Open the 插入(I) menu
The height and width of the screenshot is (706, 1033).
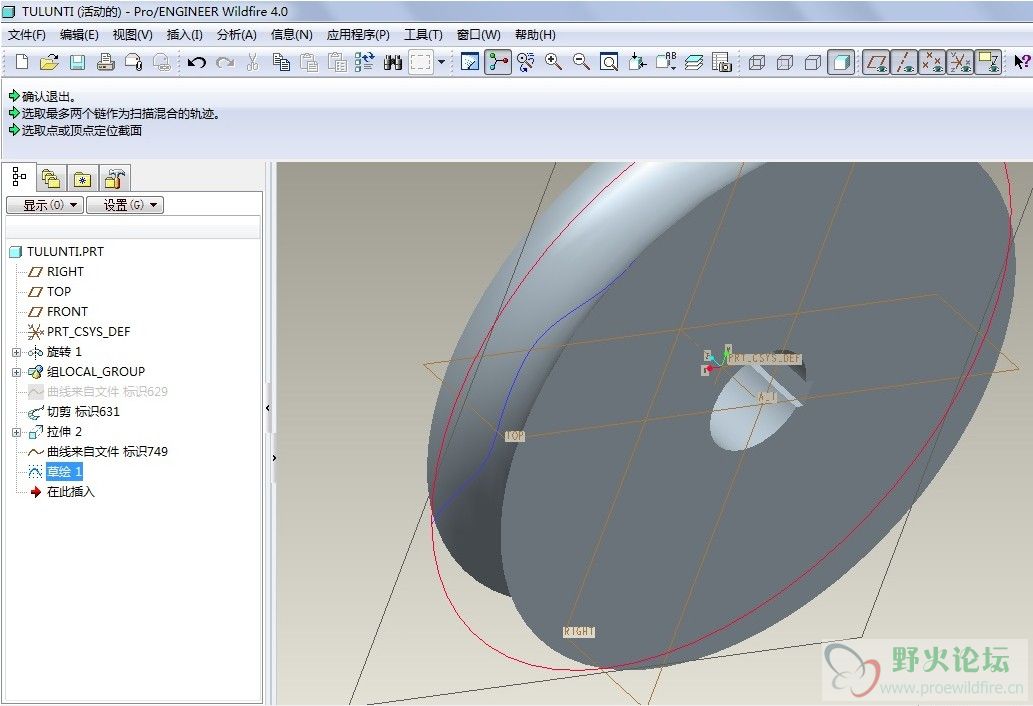[184, 35]
